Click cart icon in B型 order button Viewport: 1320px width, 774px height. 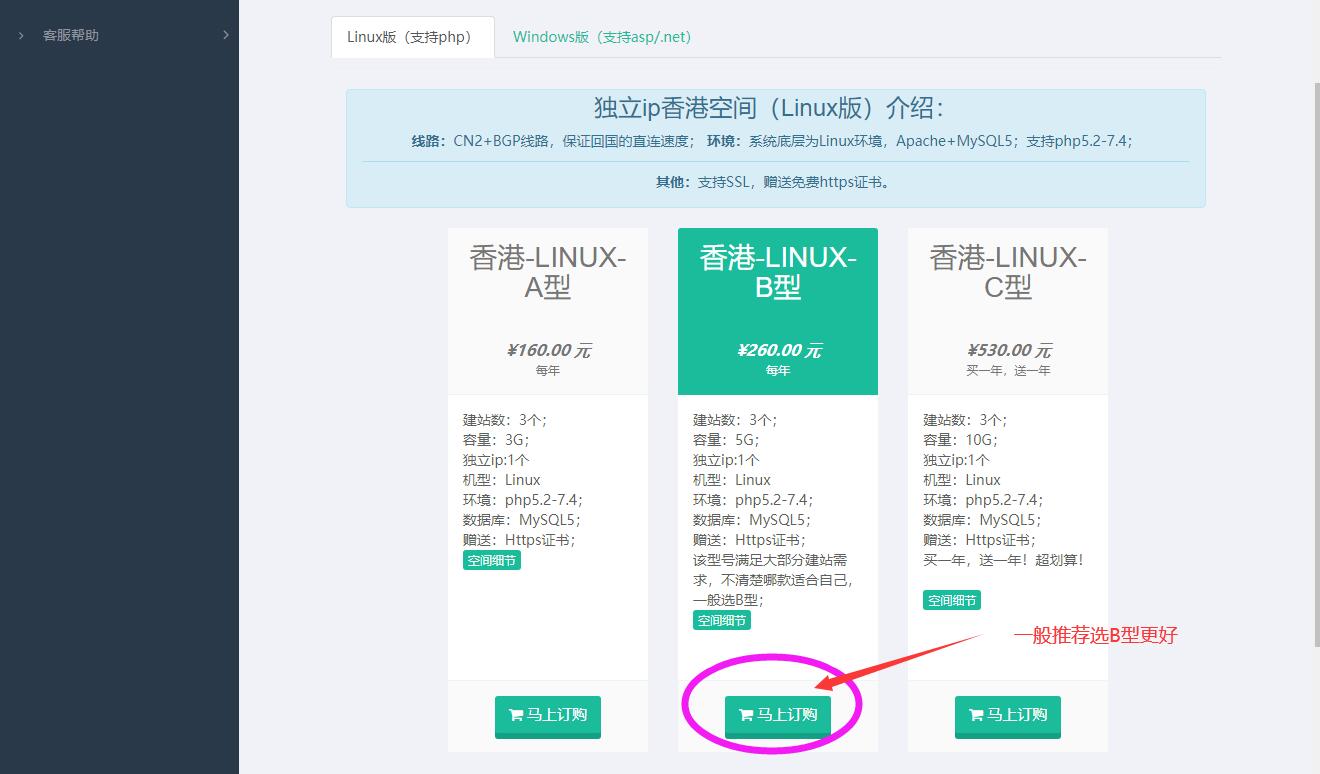tap(746, 715)
